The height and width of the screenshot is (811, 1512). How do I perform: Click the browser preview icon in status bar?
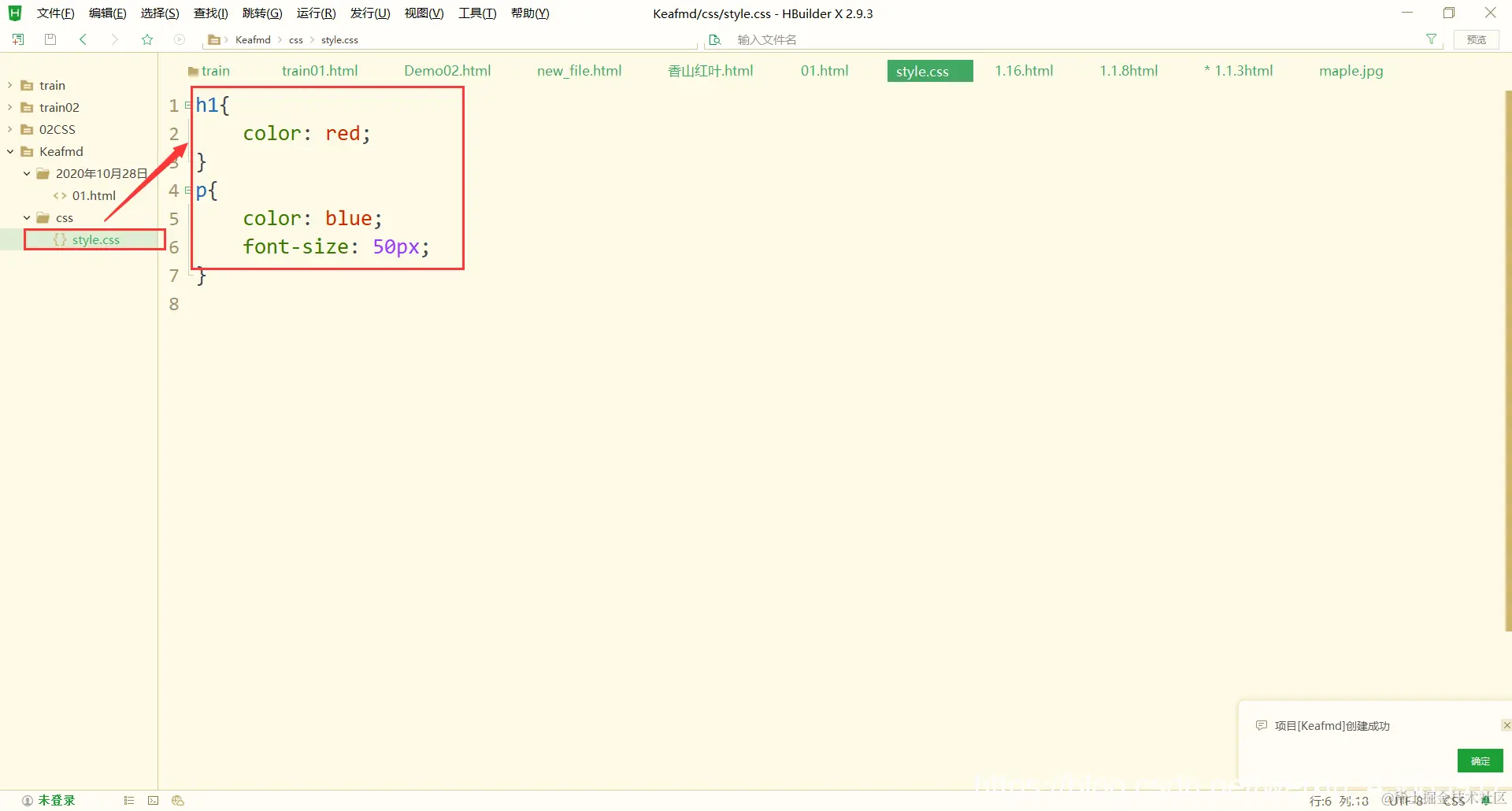pyautogui.click(x=178, y=801)
